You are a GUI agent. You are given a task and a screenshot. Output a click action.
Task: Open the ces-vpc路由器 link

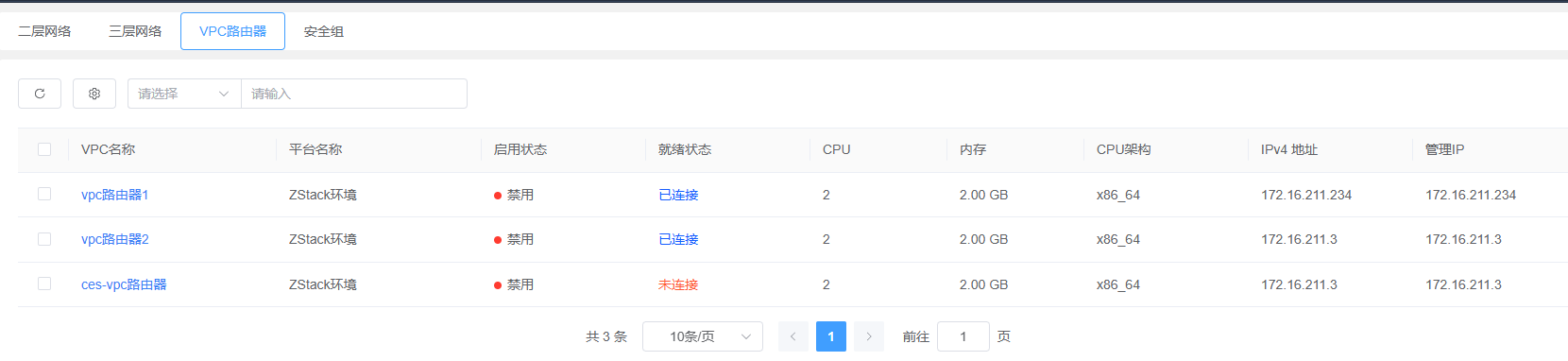click(124, 284)
